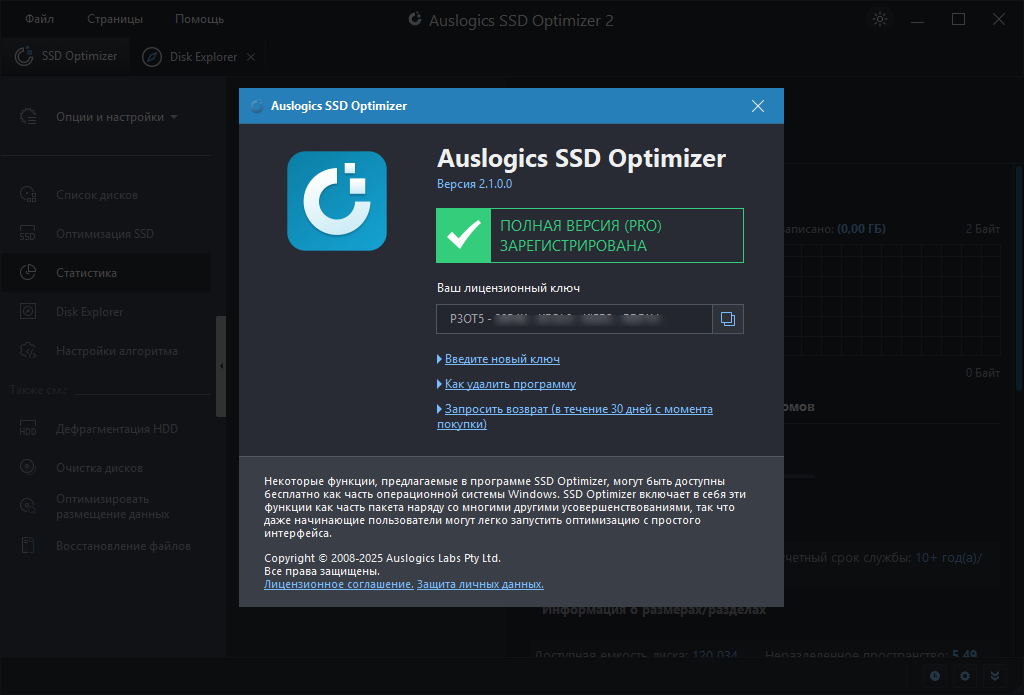Open 'Защита личных данных' link
Screen dimensions: 1024x695
[x=480, y=584]
